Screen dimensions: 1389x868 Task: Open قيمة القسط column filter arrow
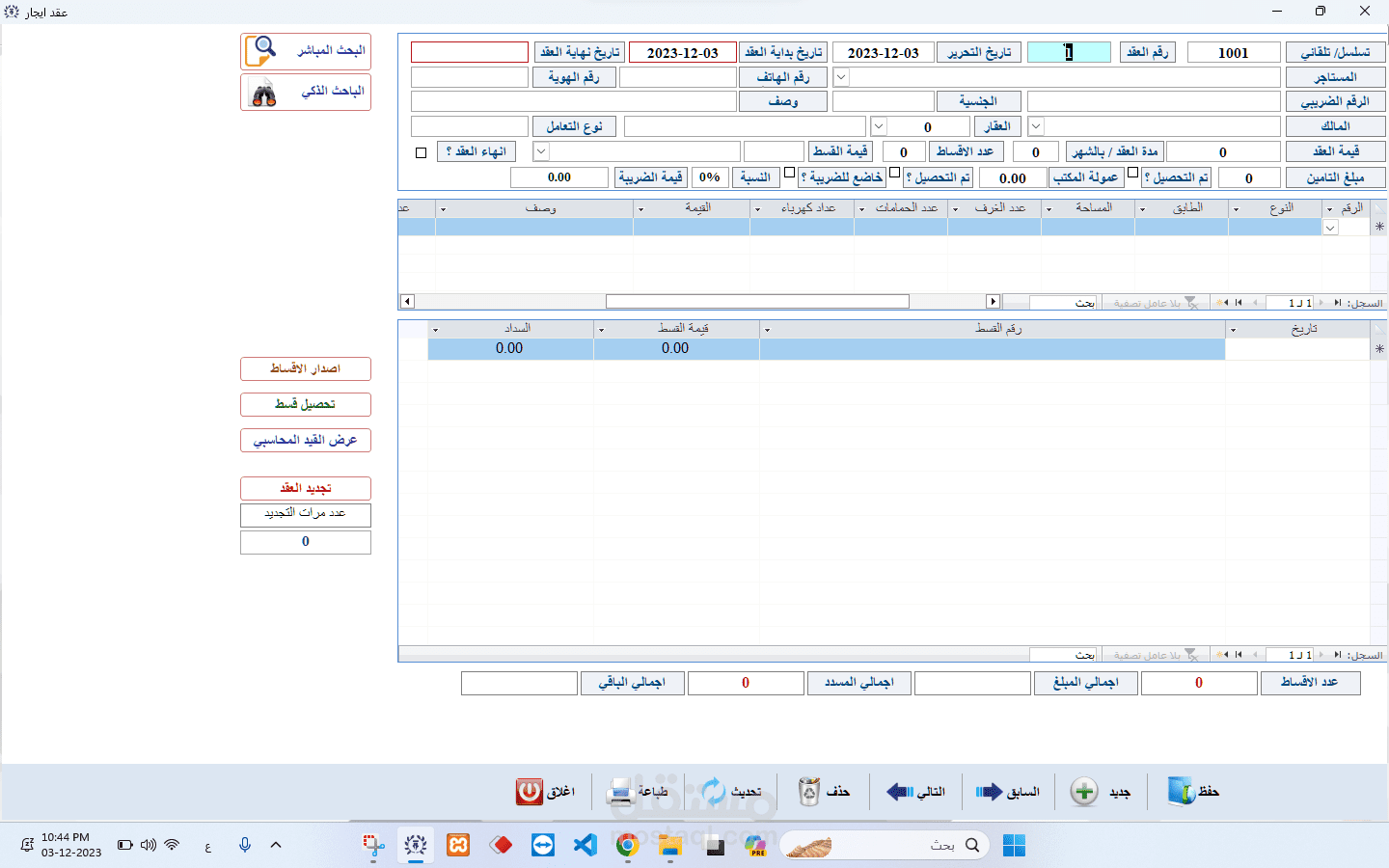[x=601, y=330]
